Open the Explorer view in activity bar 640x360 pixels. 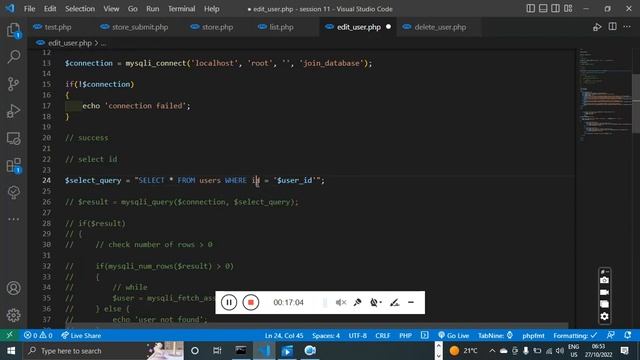point(13,31)
